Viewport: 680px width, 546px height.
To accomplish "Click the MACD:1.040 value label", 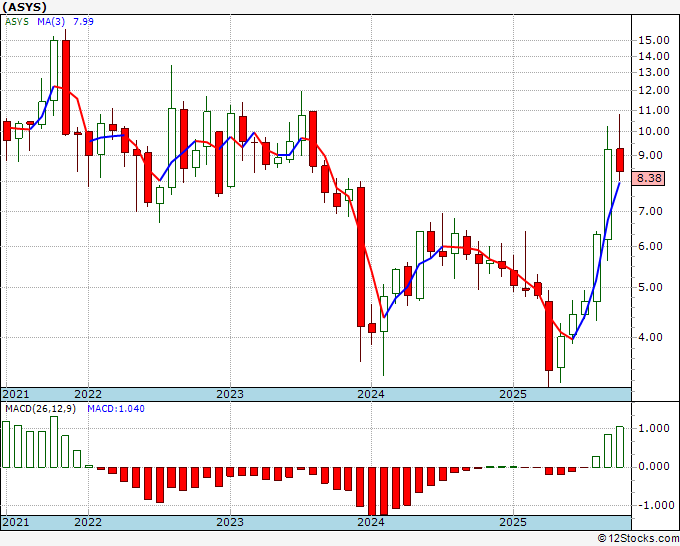I will [116, 409].
